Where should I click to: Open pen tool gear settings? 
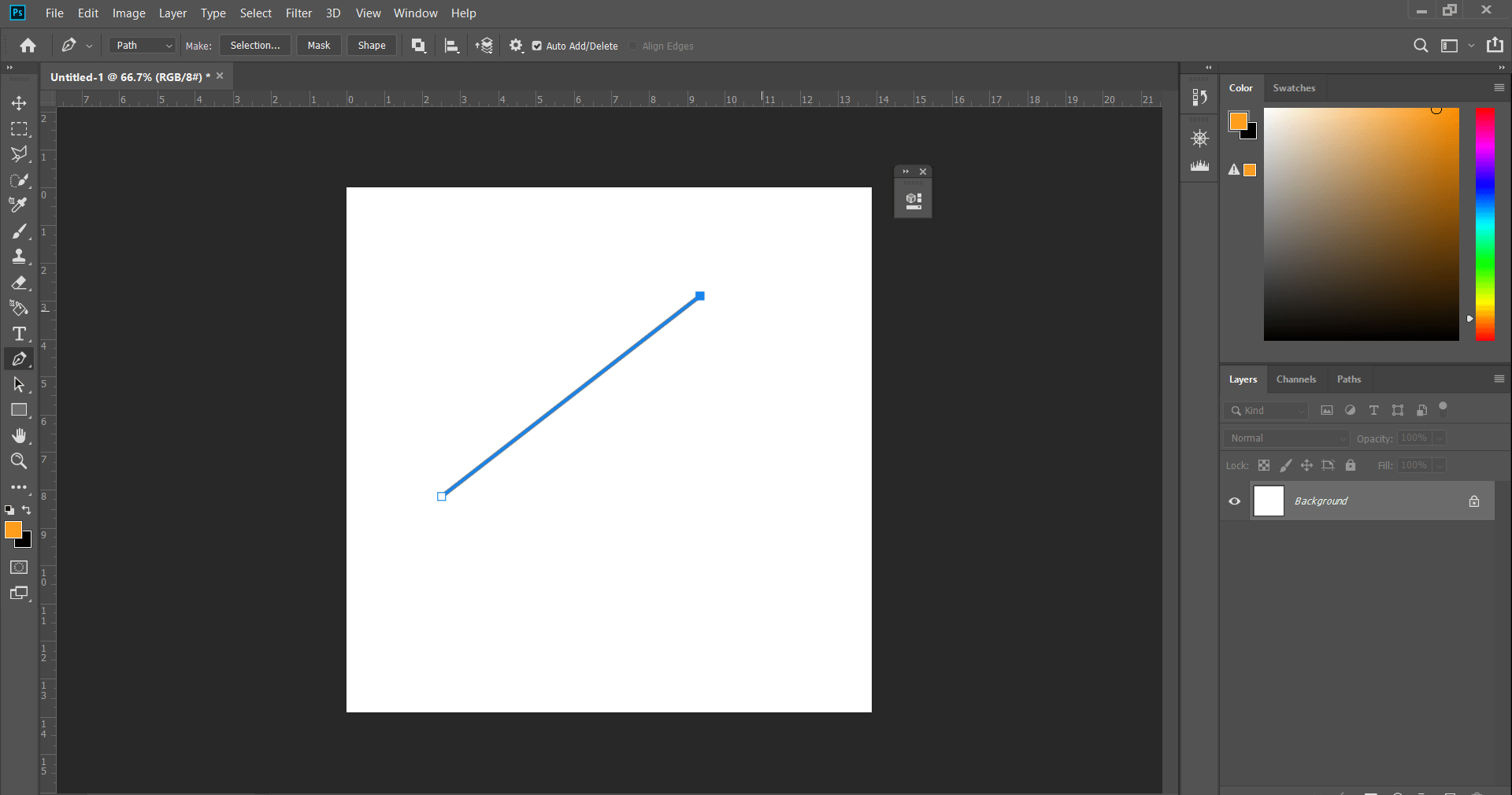pos(516,46)
